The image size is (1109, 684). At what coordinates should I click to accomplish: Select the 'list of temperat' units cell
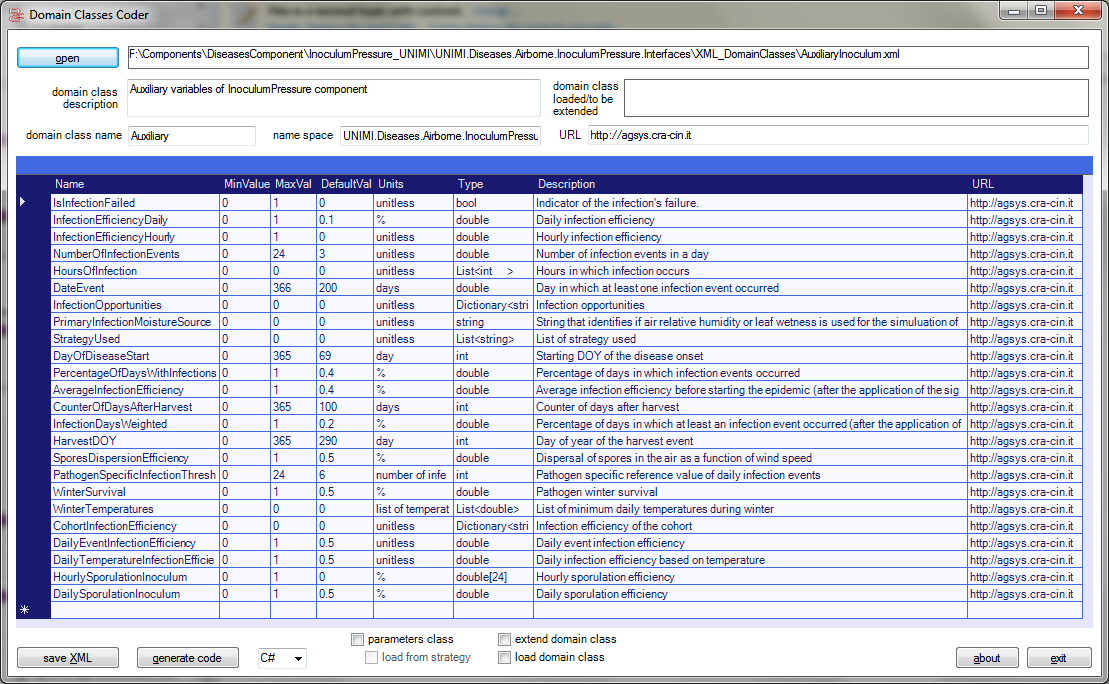(x=414, y=509)
